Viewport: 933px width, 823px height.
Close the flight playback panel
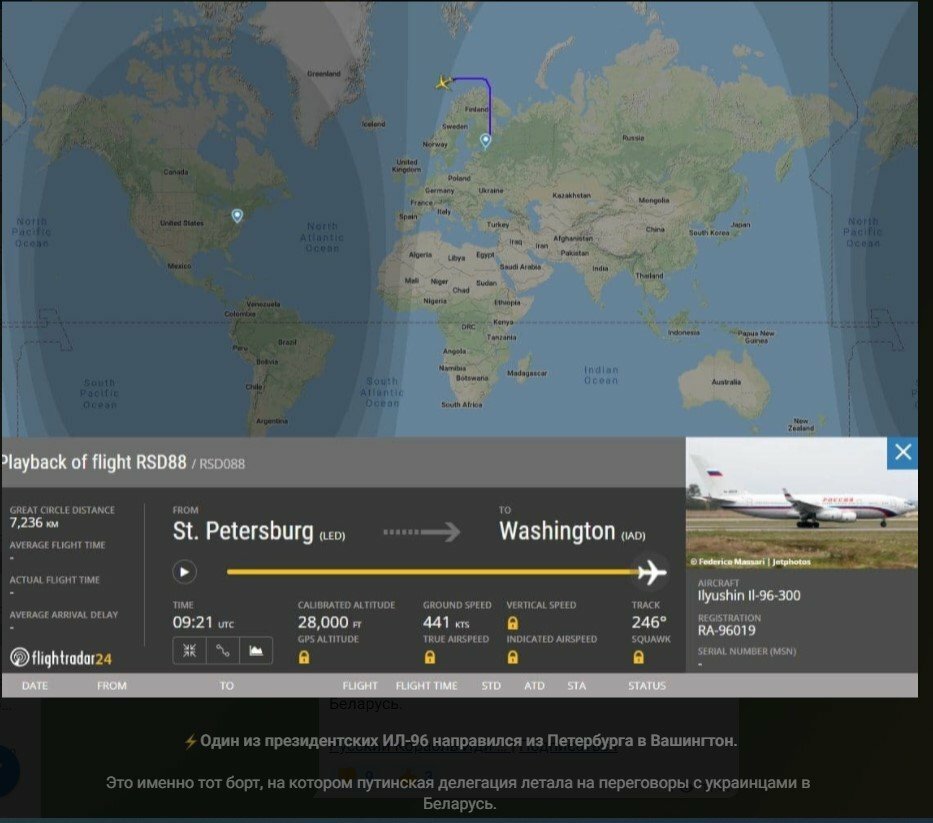tap(903, 452)
